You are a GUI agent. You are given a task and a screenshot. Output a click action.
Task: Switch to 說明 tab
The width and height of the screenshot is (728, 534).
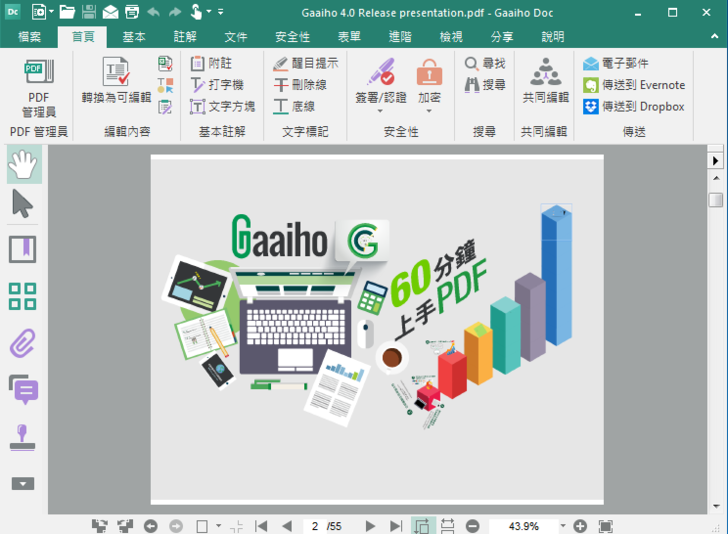(553, 37)
